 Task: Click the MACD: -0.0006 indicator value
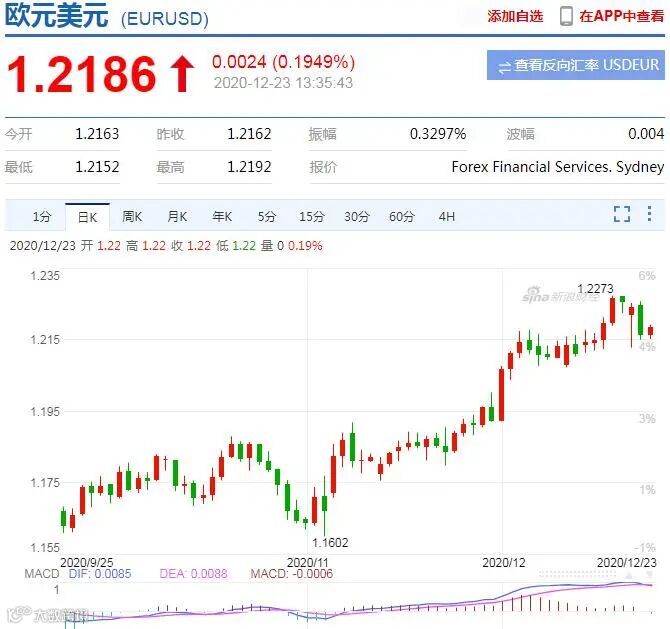(292, 573)
